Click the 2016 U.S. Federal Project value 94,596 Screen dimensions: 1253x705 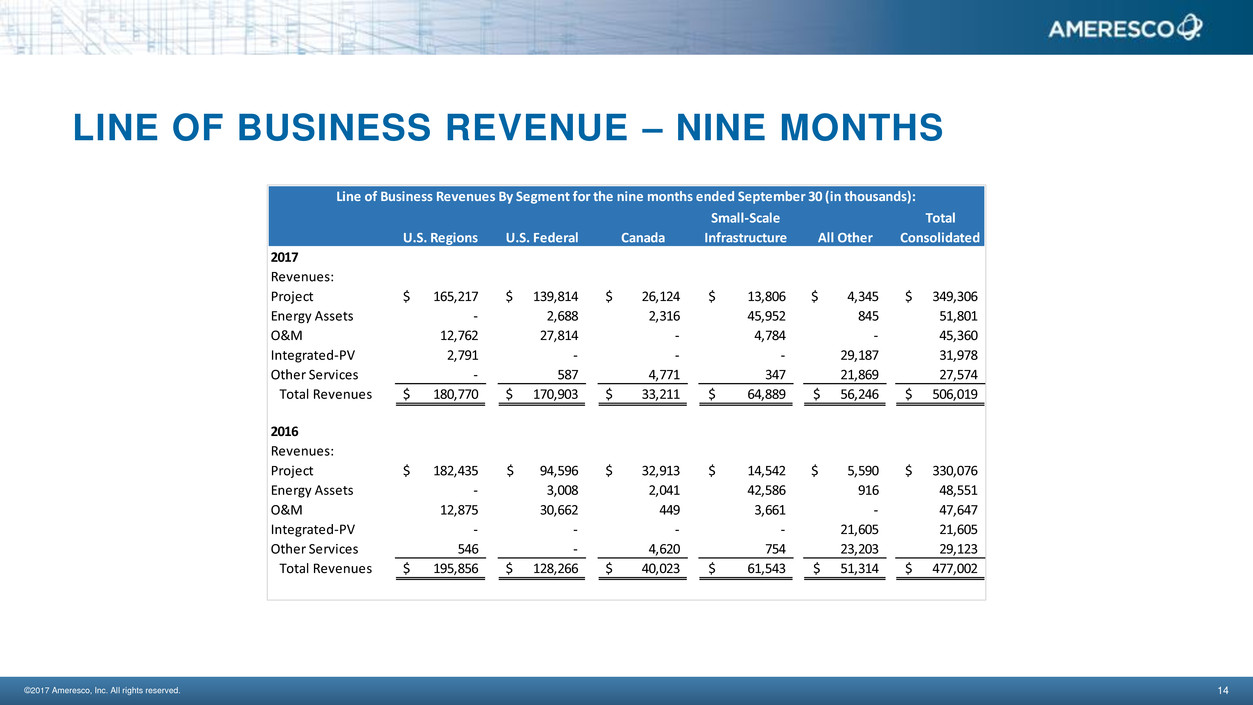point(553,471)
